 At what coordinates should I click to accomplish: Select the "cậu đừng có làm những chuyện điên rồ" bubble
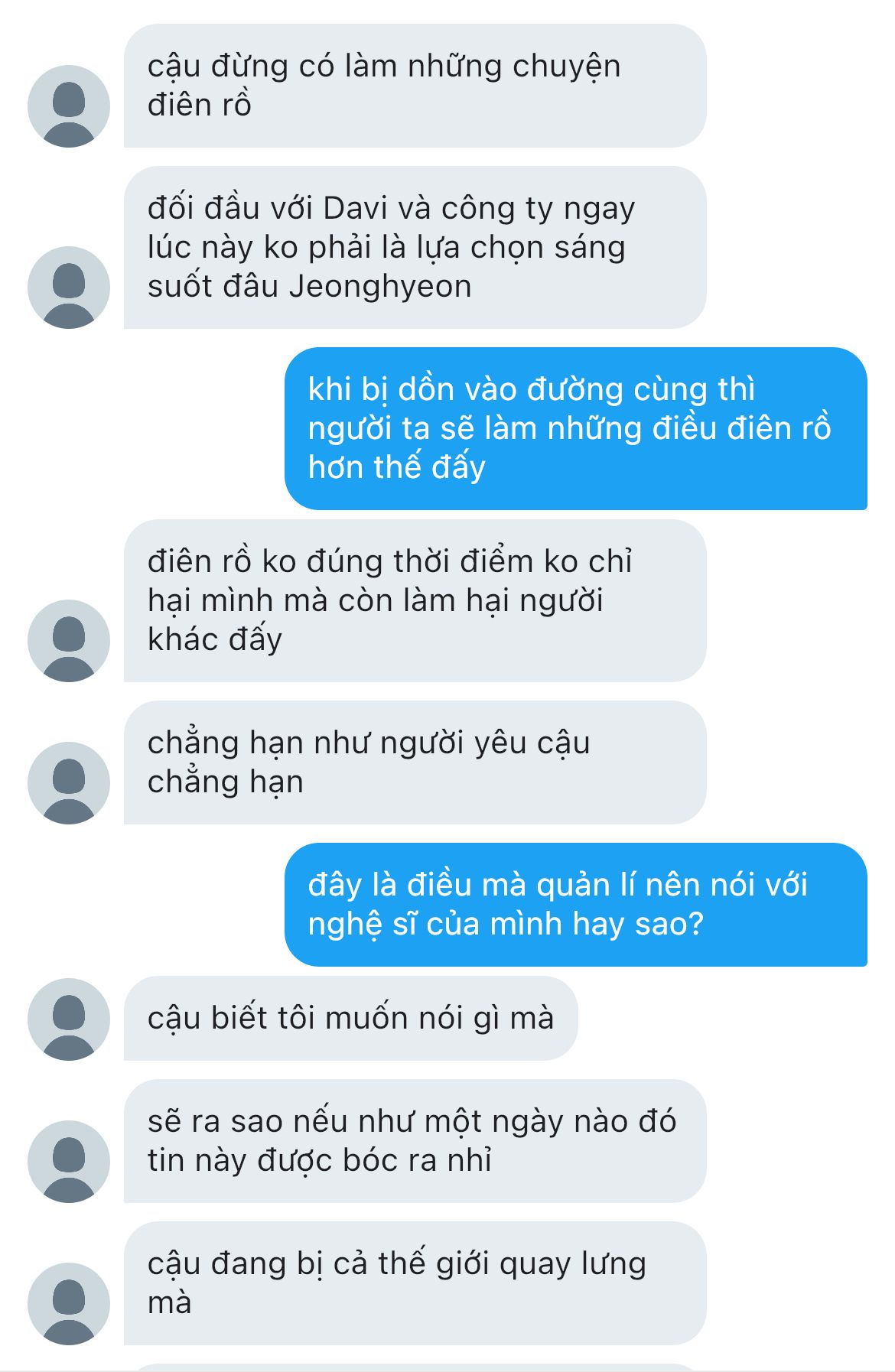414,86
